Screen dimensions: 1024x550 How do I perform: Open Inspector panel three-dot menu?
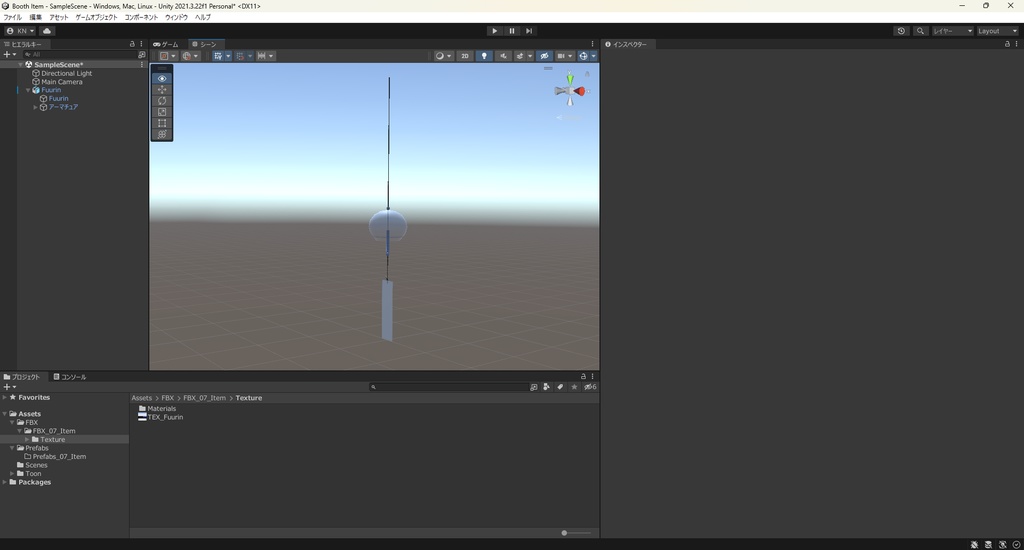tap(1016, 44)
